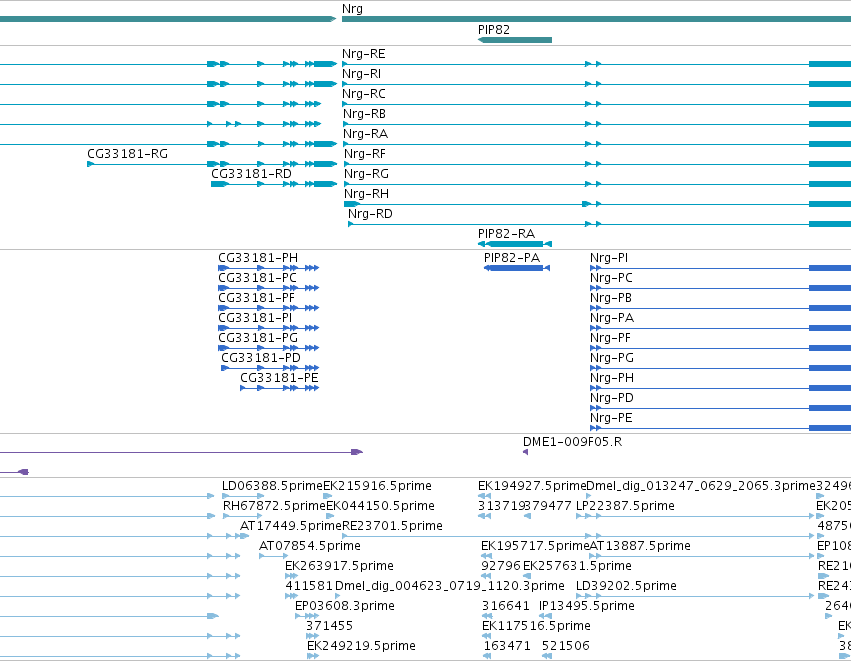Click the CG33181-RG transcript label
This screenshot has width=851, height=661.
click(128, 154)
